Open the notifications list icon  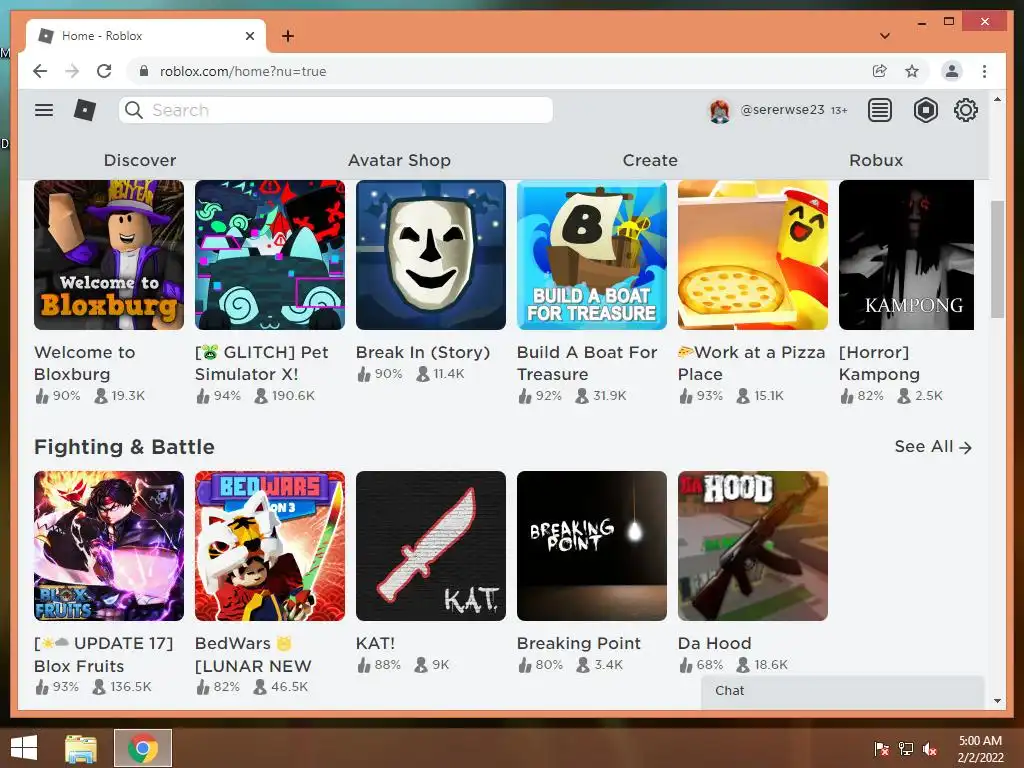[880, 110]
